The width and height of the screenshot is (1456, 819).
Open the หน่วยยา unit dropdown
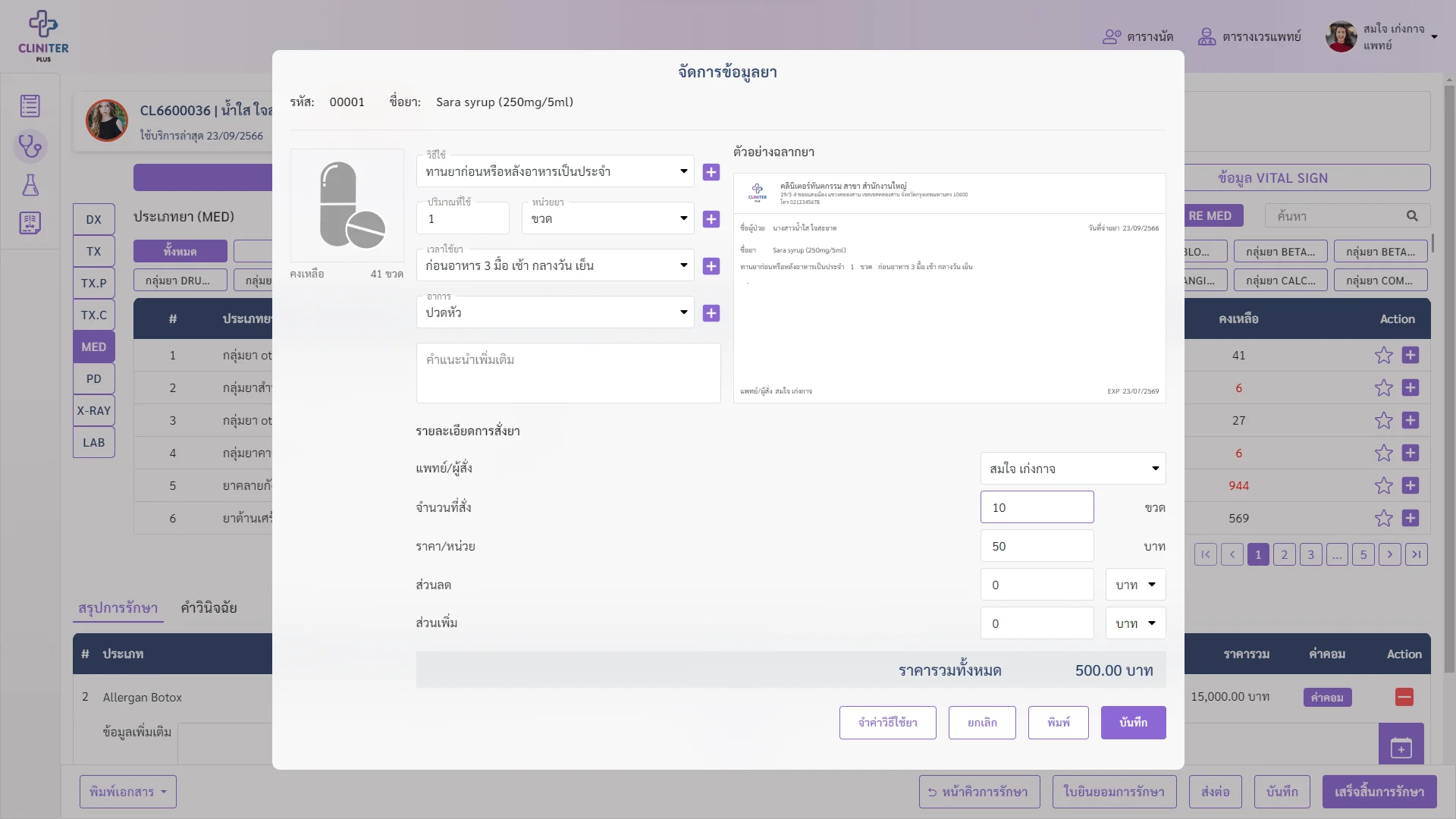click(x=607, y=218)
